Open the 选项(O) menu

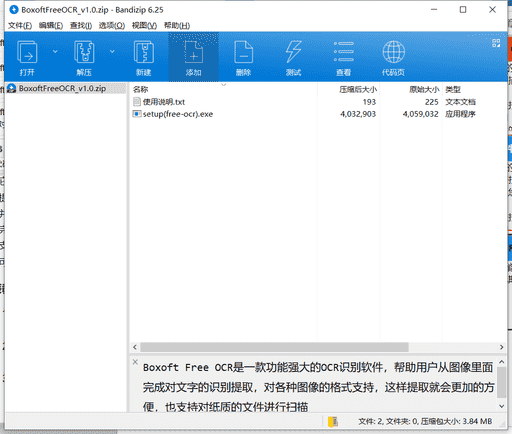tap(112, 25)
